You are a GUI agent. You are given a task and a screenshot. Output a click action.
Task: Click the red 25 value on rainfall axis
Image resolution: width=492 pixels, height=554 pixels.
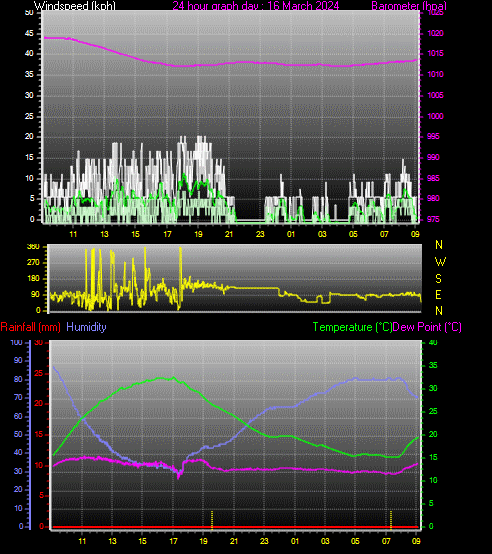(x=38, y=373)
